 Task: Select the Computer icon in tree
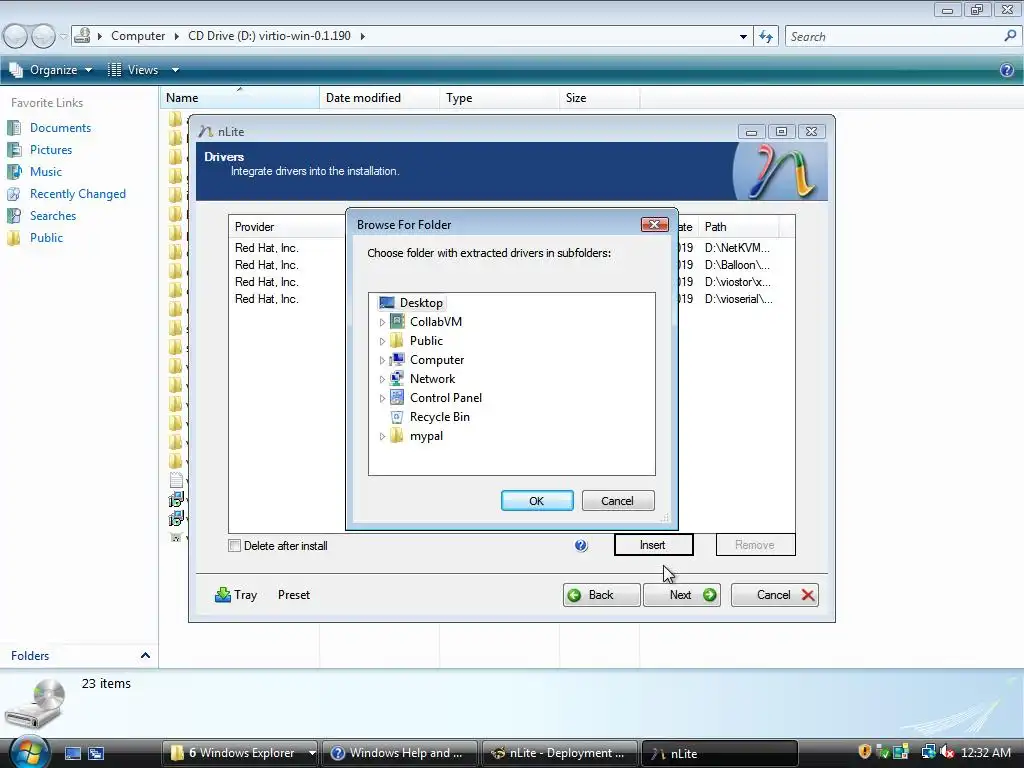(397, 359)
